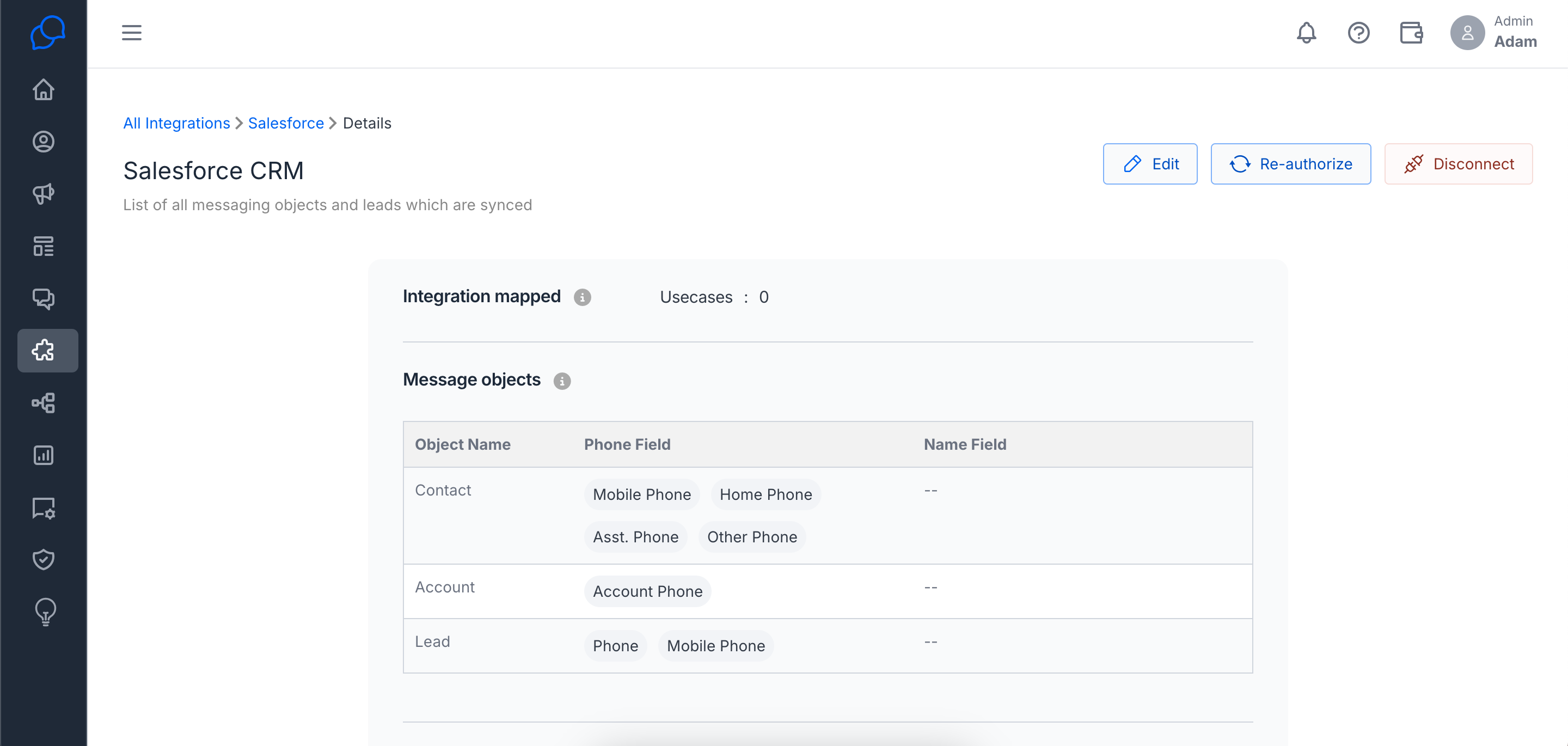Viewport: 1568px width, 746px height.
Task: Click the Lead row's Mobile Phone tag
Action: (716, 645)
